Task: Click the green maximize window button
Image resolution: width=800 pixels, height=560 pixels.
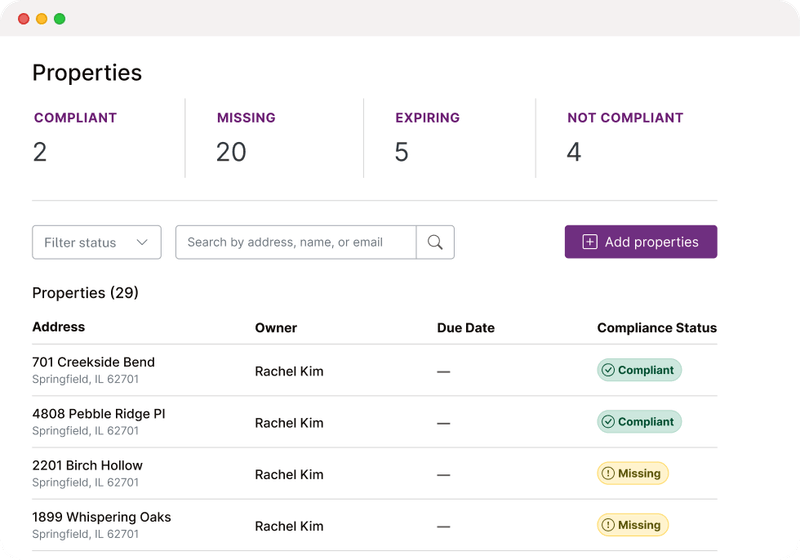Action: tap(60, 19)
